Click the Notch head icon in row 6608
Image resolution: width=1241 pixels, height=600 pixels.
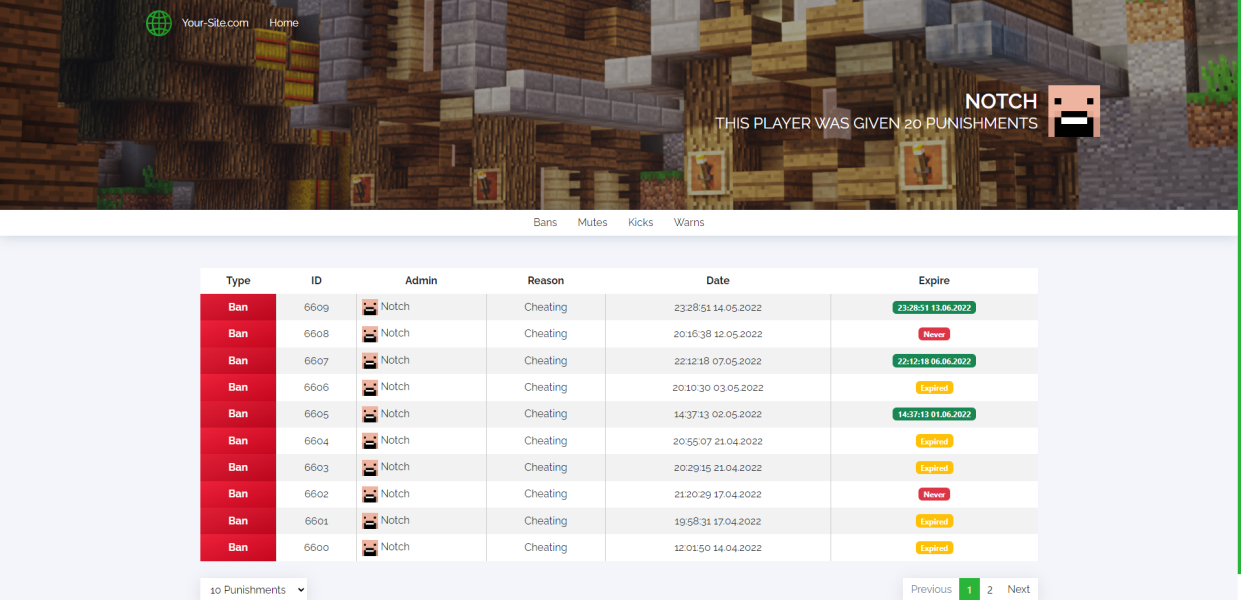pyautogui.click(x=370, y=334)
